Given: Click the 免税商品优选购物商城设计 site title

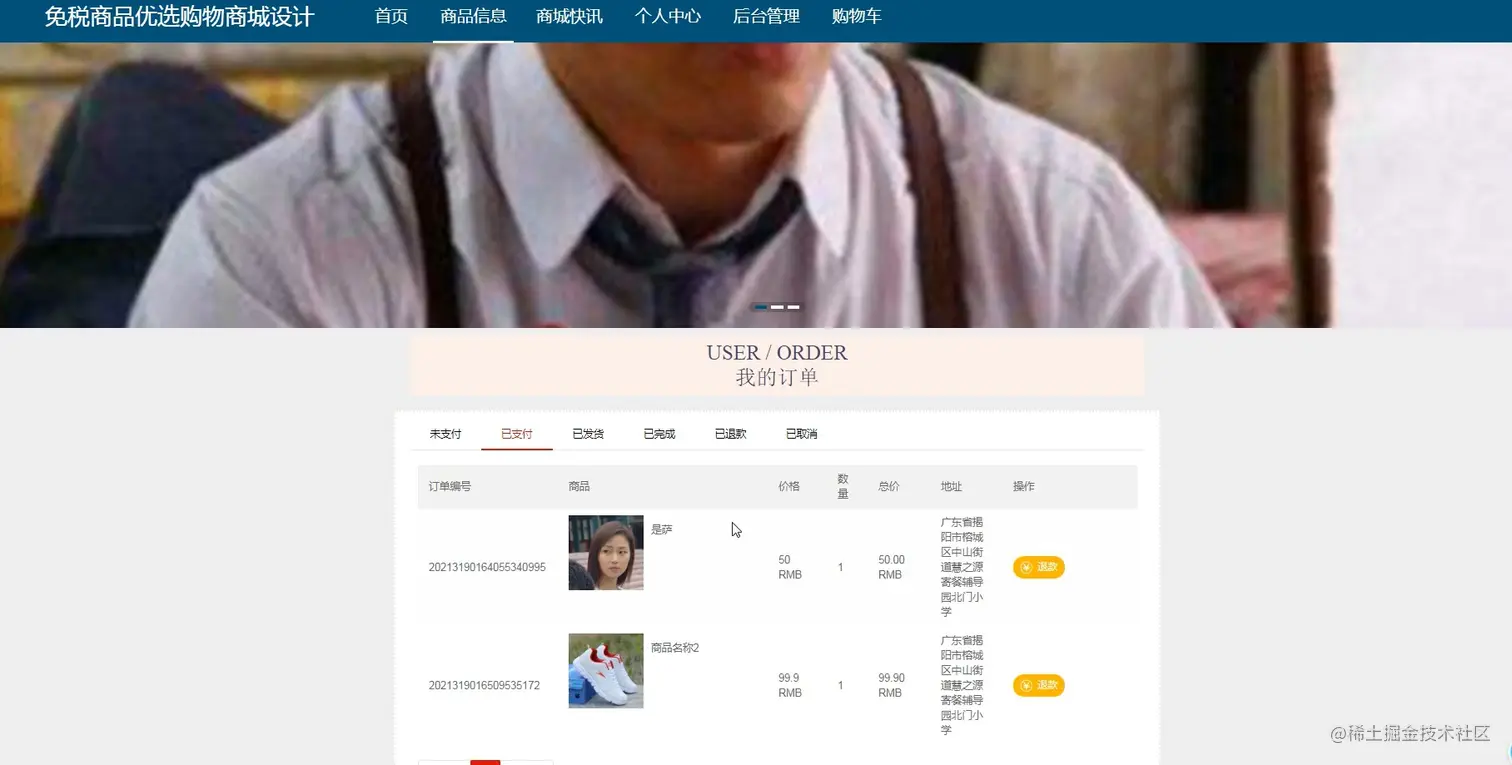Looking at the screenshot, I should coord(180,17).
